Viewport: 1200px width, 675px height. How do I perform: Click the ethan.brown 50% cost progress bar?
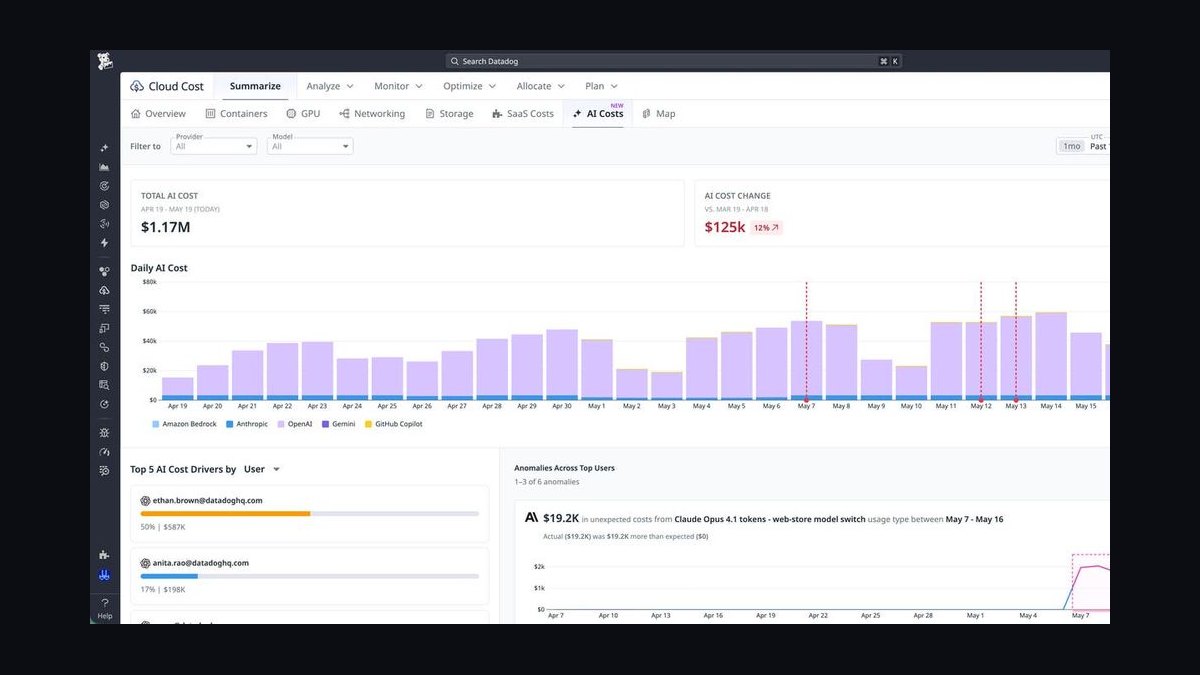click(310, 513)
